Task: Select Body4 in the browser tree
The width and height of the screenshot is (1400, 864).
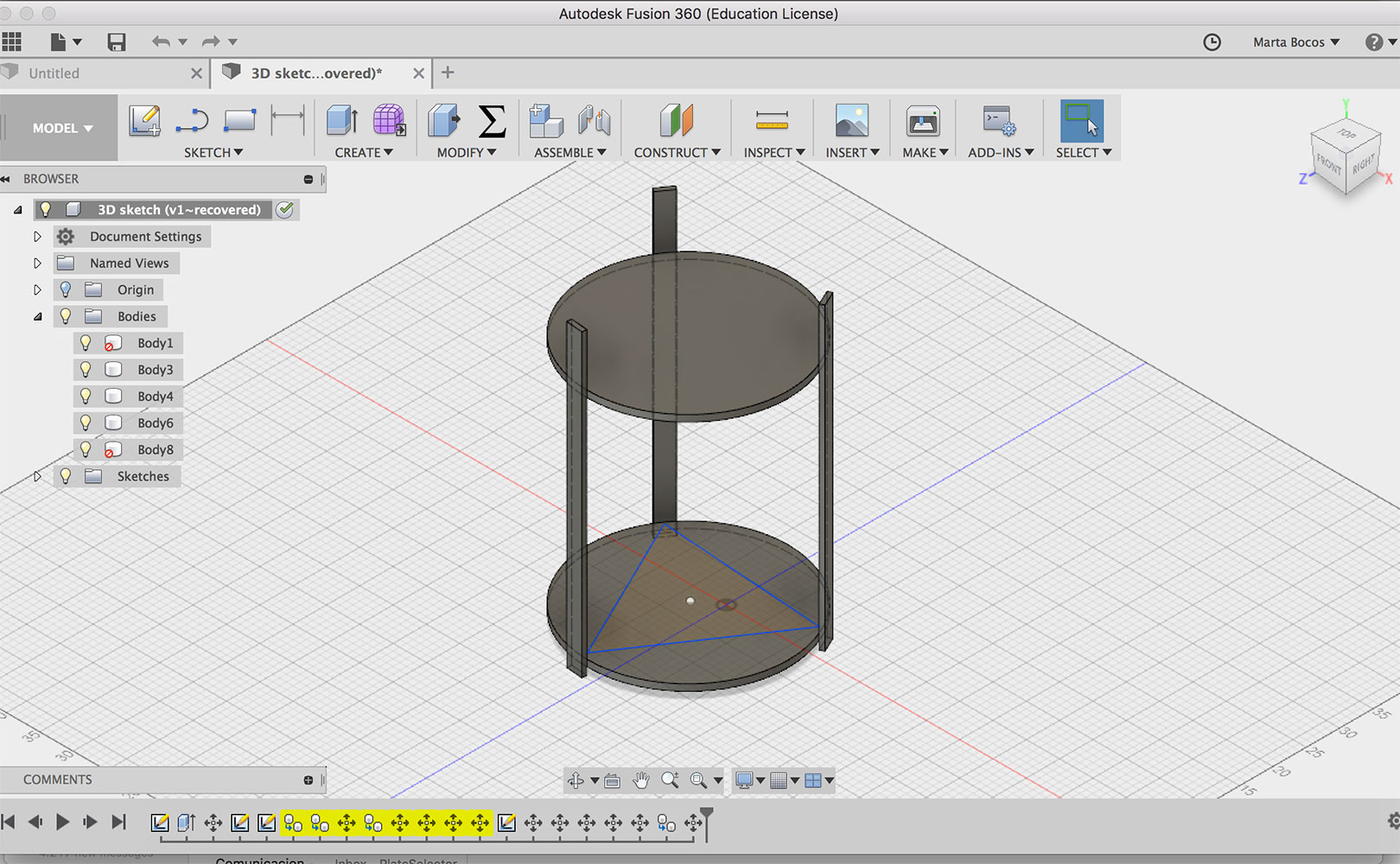Action: (156, 397)
